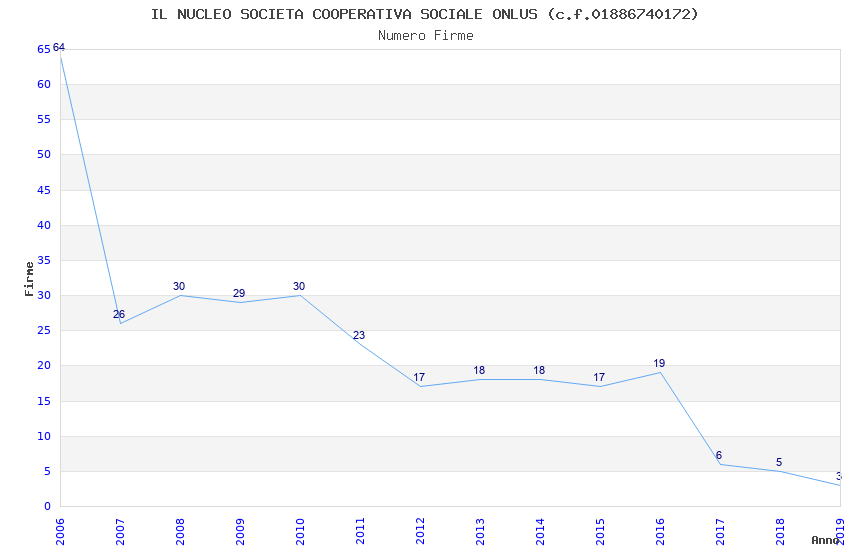Image resolution: width=850 pixels, height=550 pixels.
Task: Click x-axis year 2012
Action: [420, 532]
